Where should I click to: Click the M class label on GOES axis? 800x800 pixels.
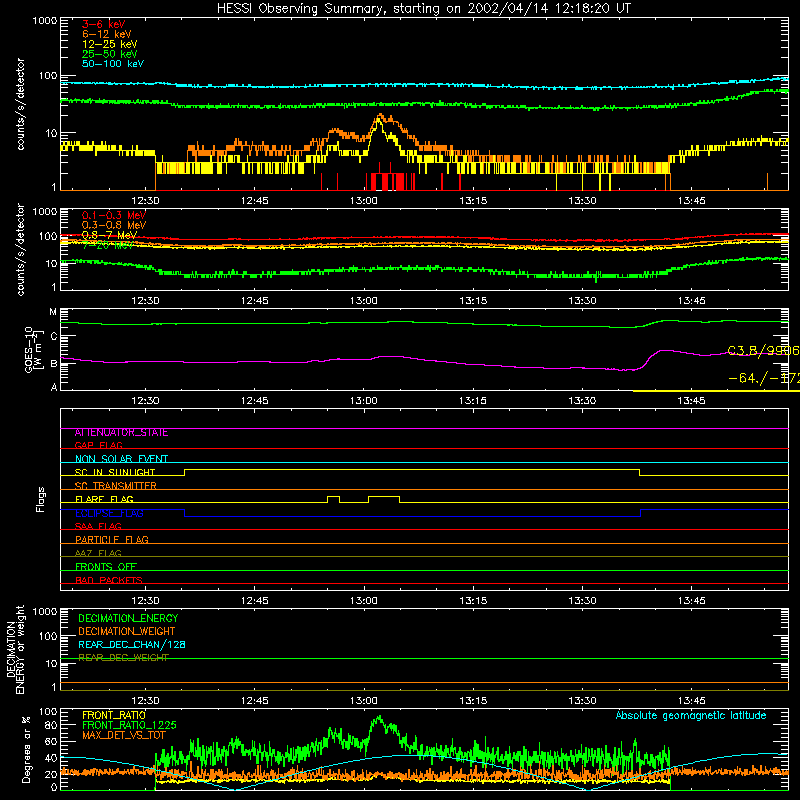53,312
